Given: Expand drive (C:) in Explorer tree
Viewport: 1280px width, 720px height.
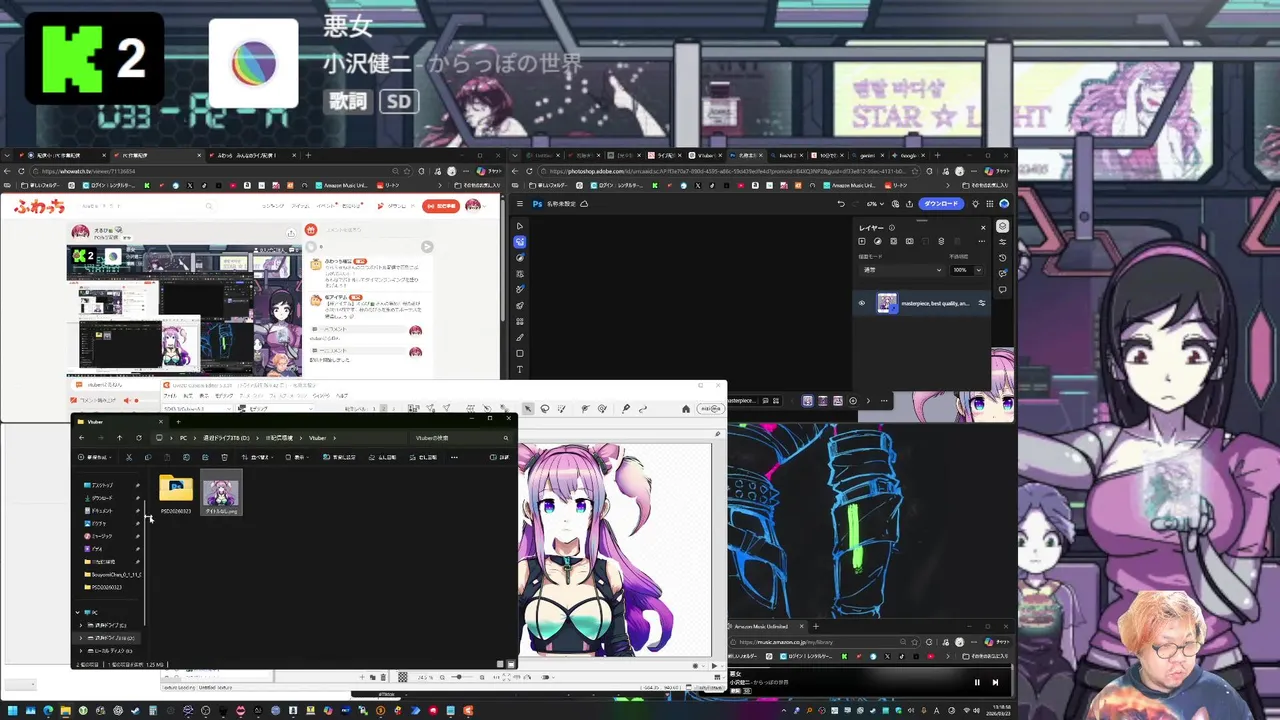Looking at the screenshot, I should (82, 625).
